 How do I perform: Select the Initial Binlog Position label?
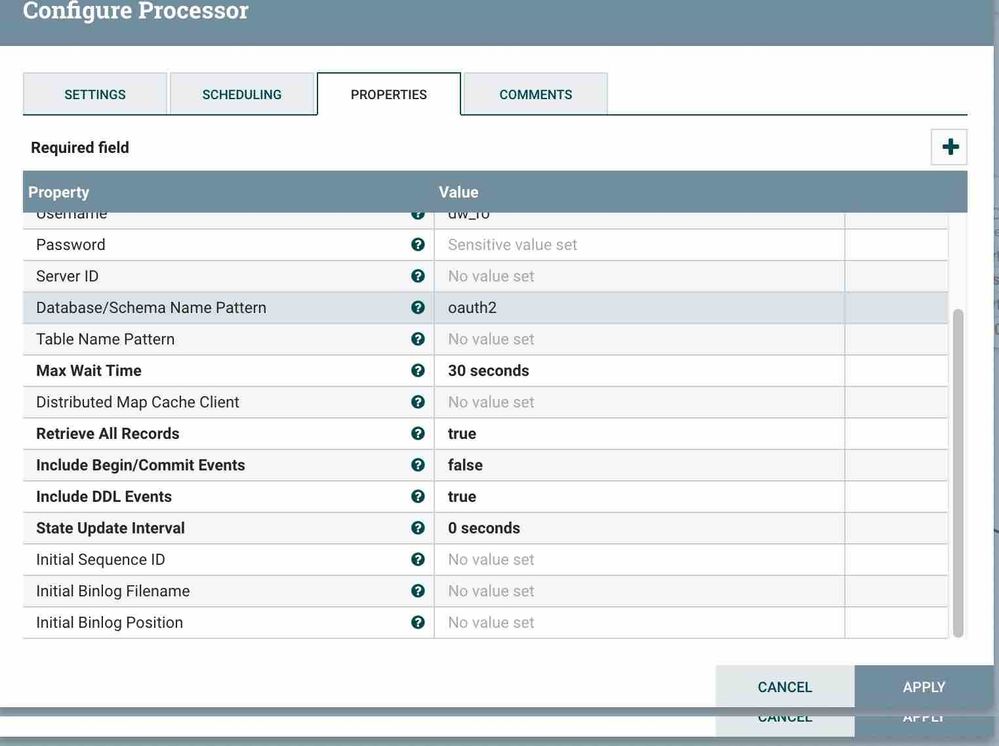click(x=110, y=622)
